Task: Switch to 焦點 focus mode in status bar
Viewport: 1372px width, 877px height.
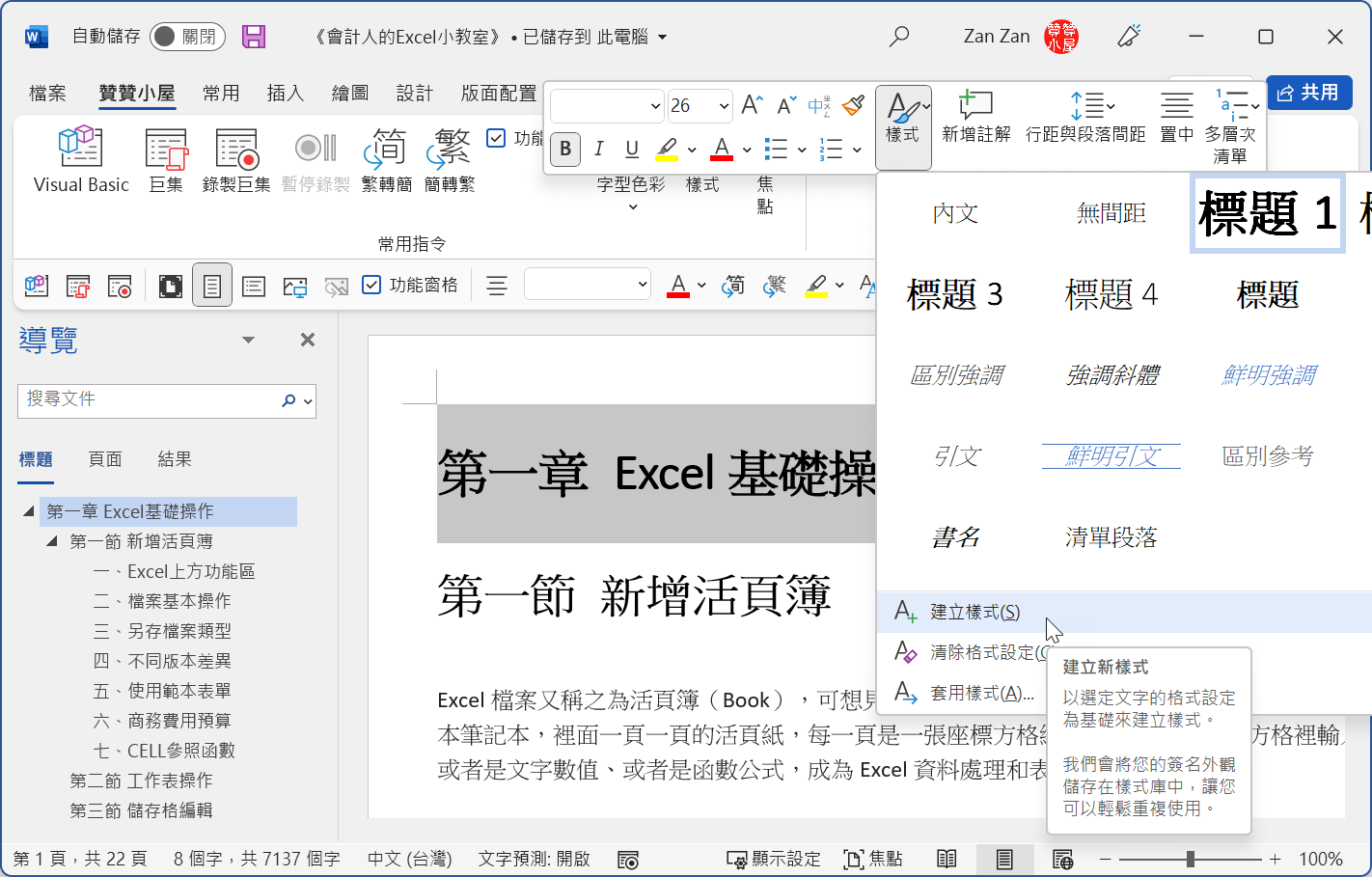Action: (873, 859)
